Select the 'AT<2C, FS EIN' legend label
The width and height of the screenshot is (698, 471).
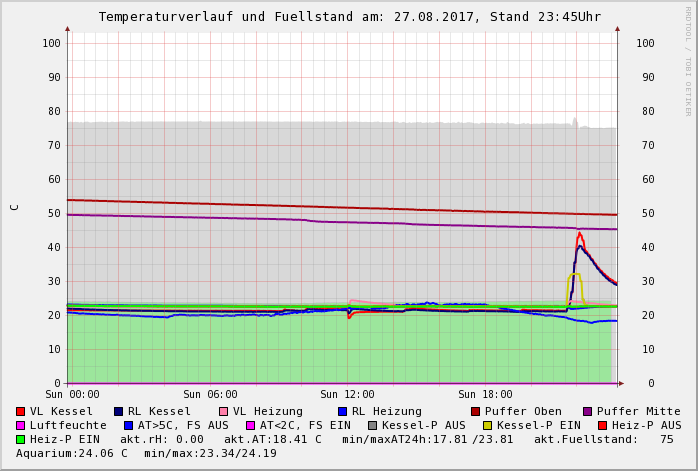(305, 426)
